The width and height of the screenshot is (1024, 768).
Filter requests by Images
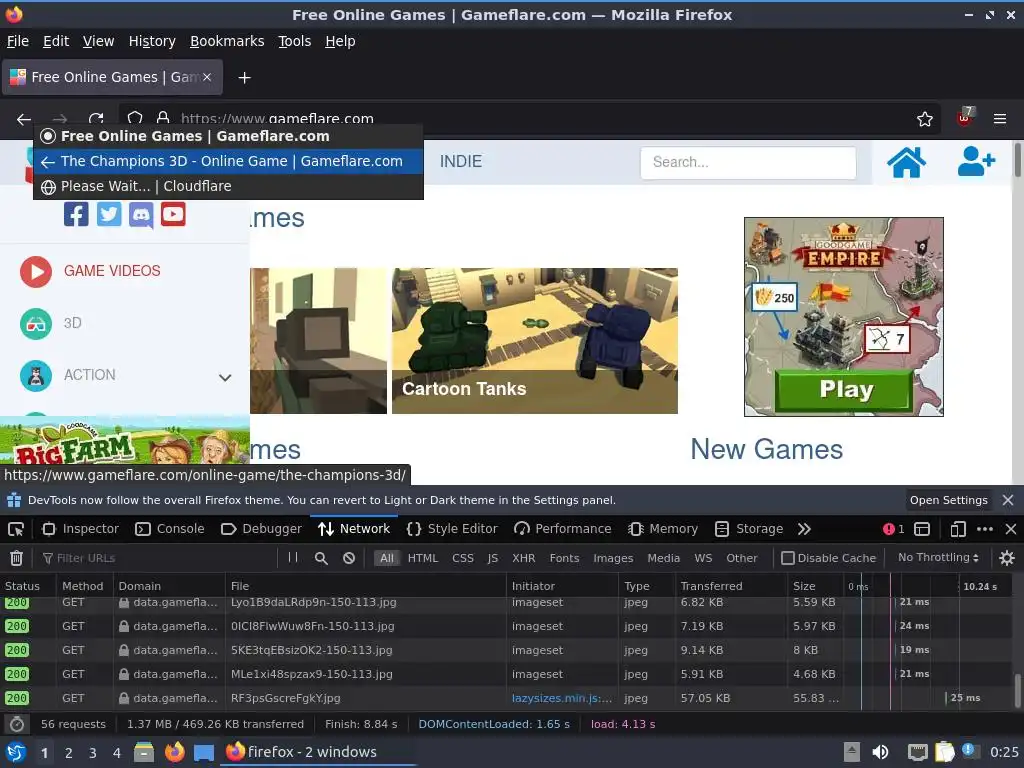(613, 558)
